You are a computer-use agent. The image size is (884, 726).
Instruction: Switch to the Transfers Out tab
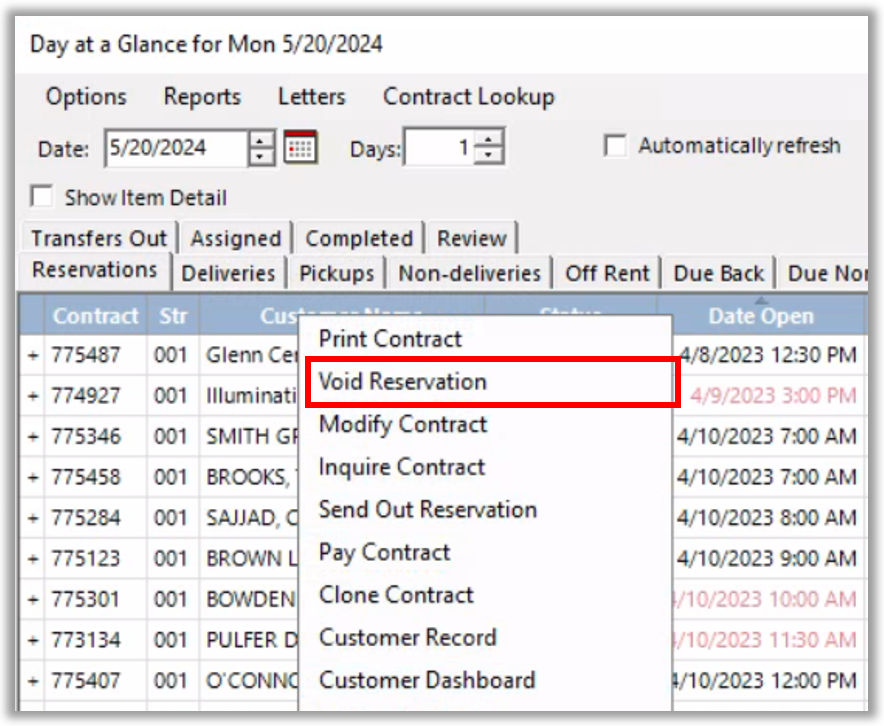coord(99,238)
